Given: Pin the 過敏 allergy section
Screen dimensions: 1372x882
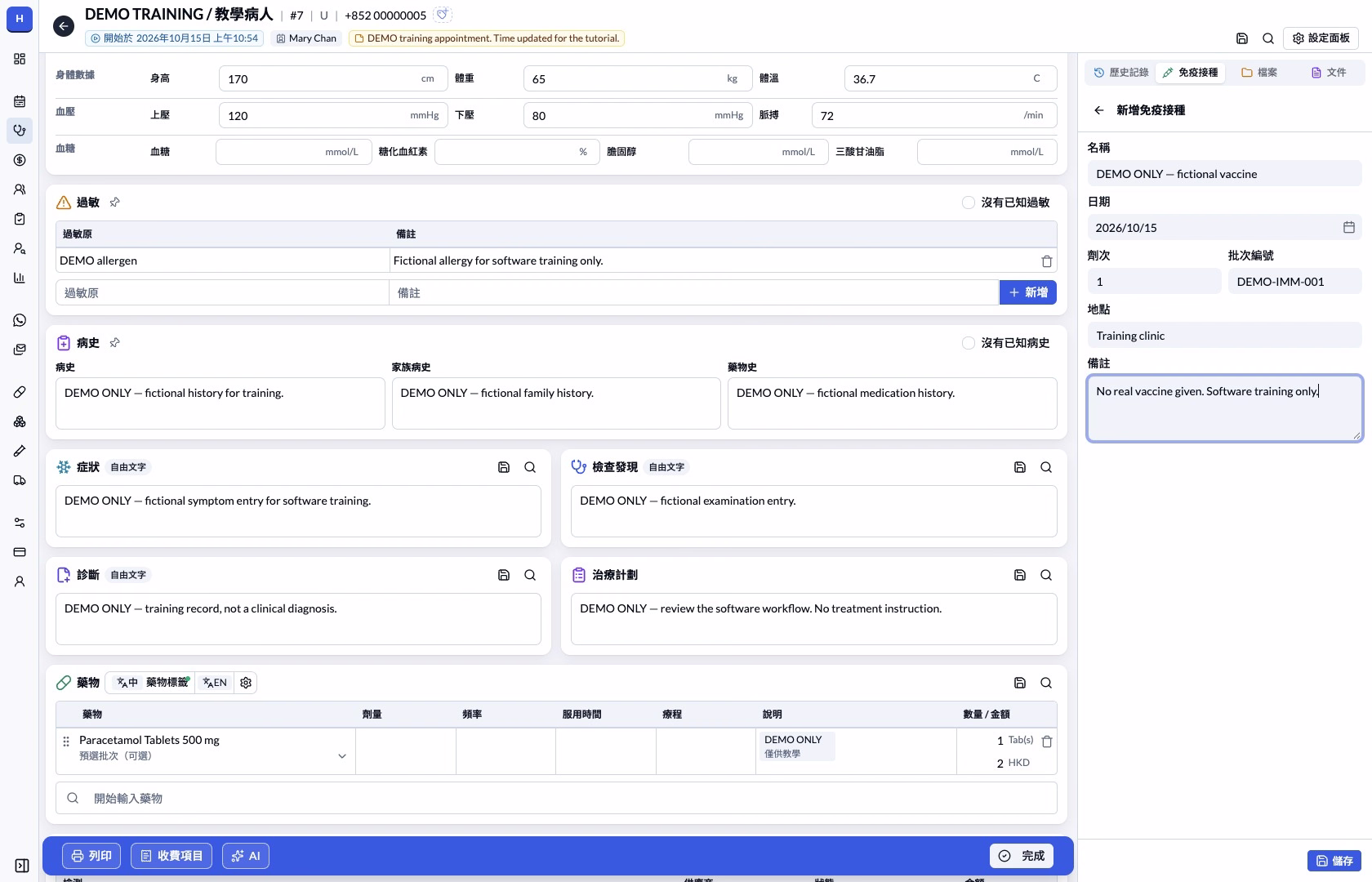Looking at the screenshot, I should click(115, 202).
